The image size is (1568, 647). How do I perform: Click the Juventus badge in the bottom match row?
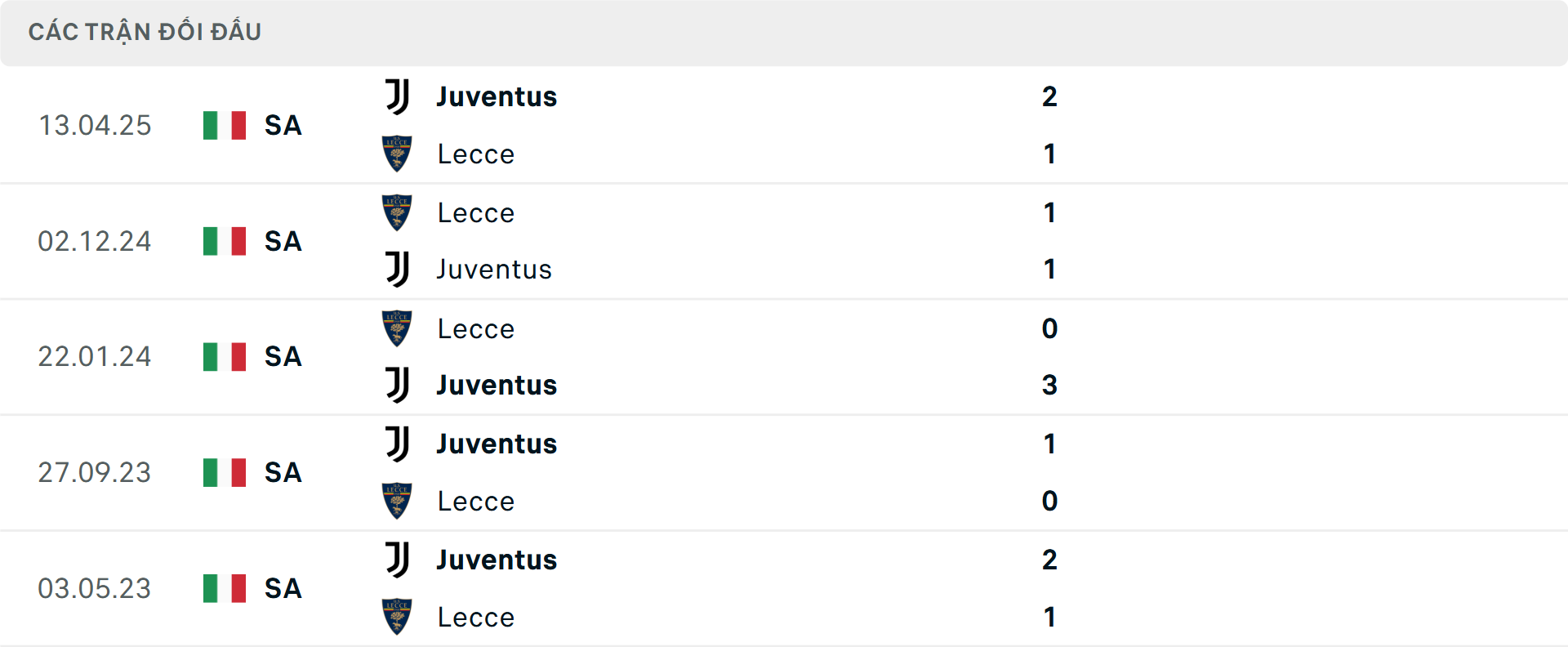point(397,559)
